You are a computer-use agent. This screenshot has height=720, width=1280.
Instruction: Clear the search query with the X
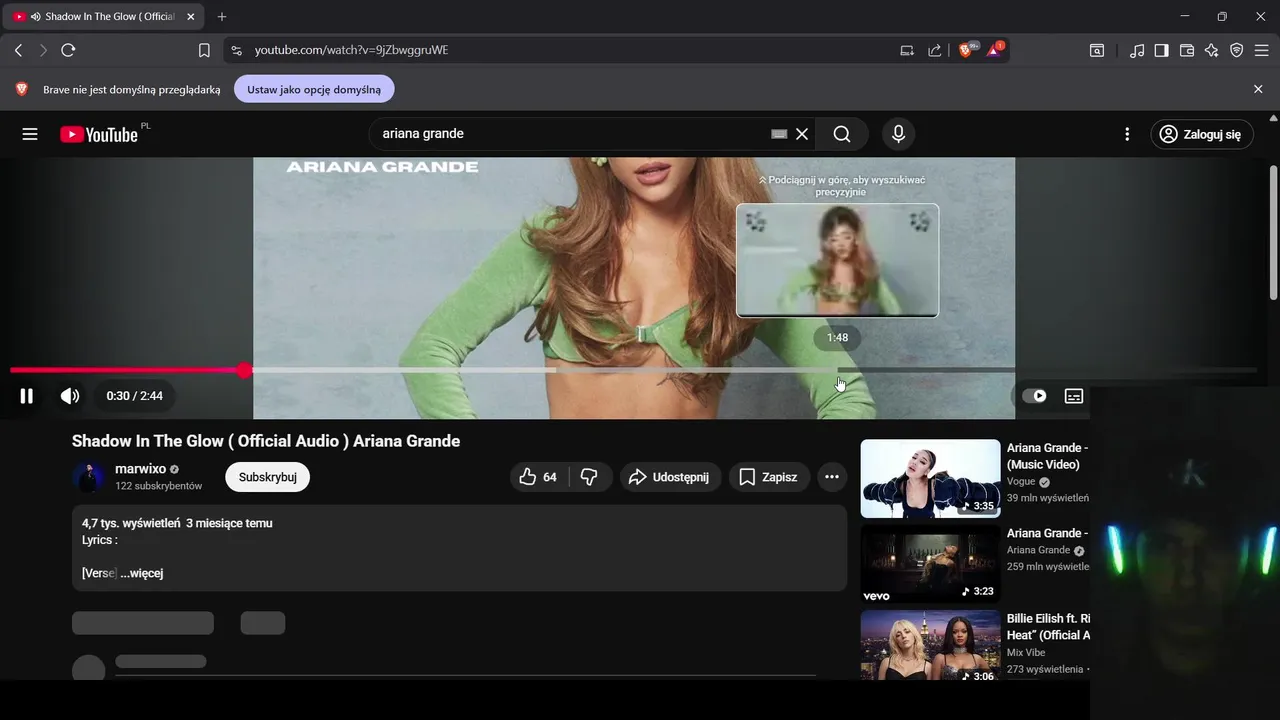point(802,134)
